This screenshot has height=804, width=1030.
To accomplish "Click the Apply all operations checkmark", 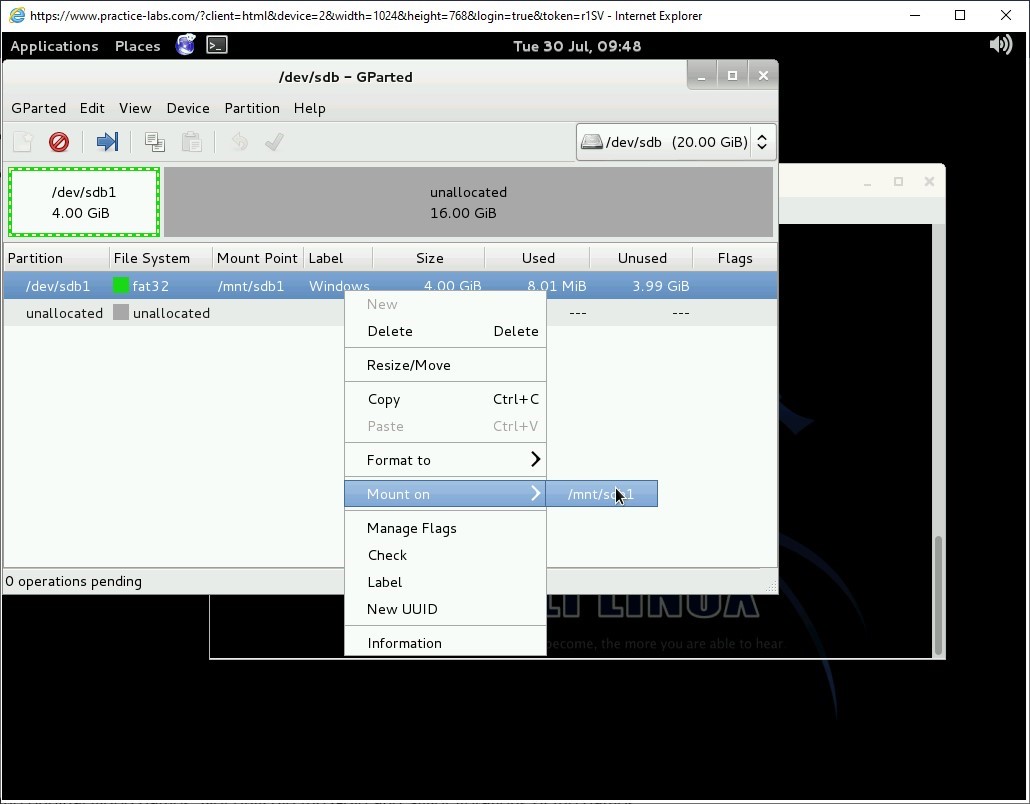I will pyautogui.click(x=274, y=142).
